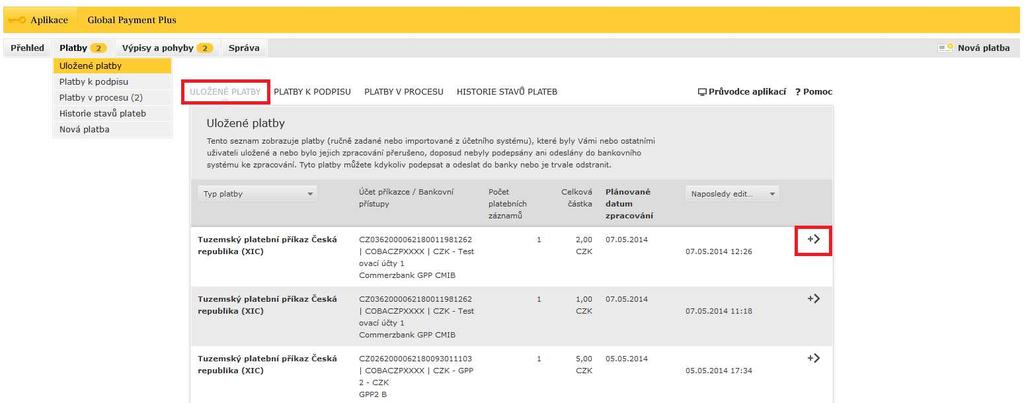Open the Aplikace menu

[x=49, y=20]
